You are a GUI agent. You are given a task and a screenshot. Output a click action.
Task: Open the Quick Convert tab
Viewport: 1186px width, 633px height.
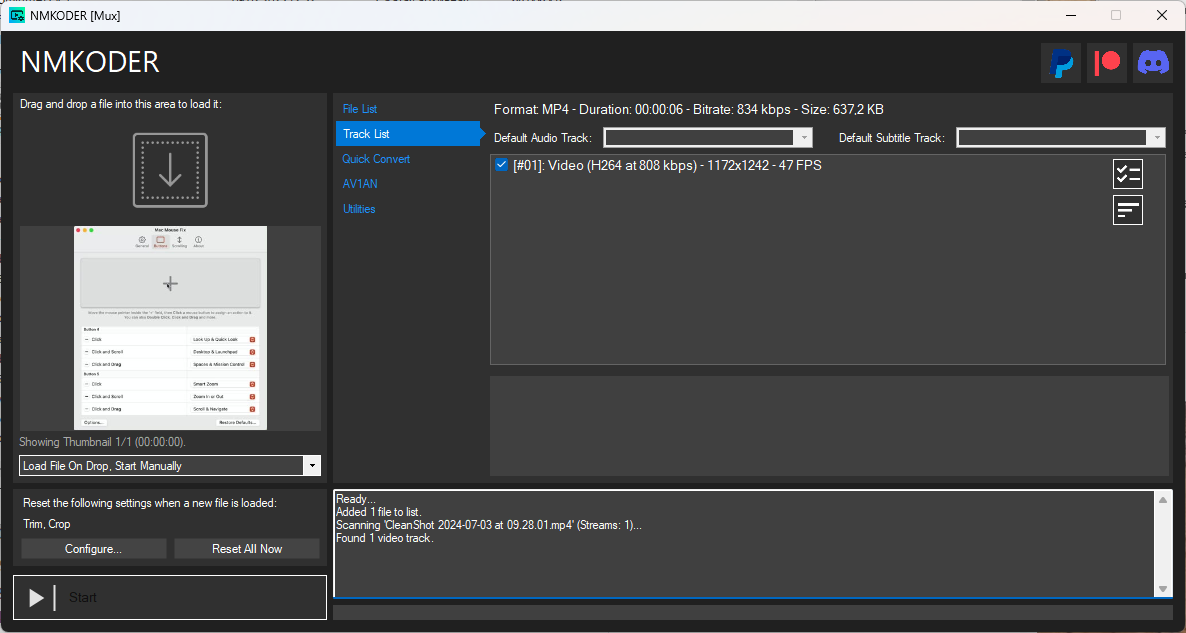(x=376, y=159)
